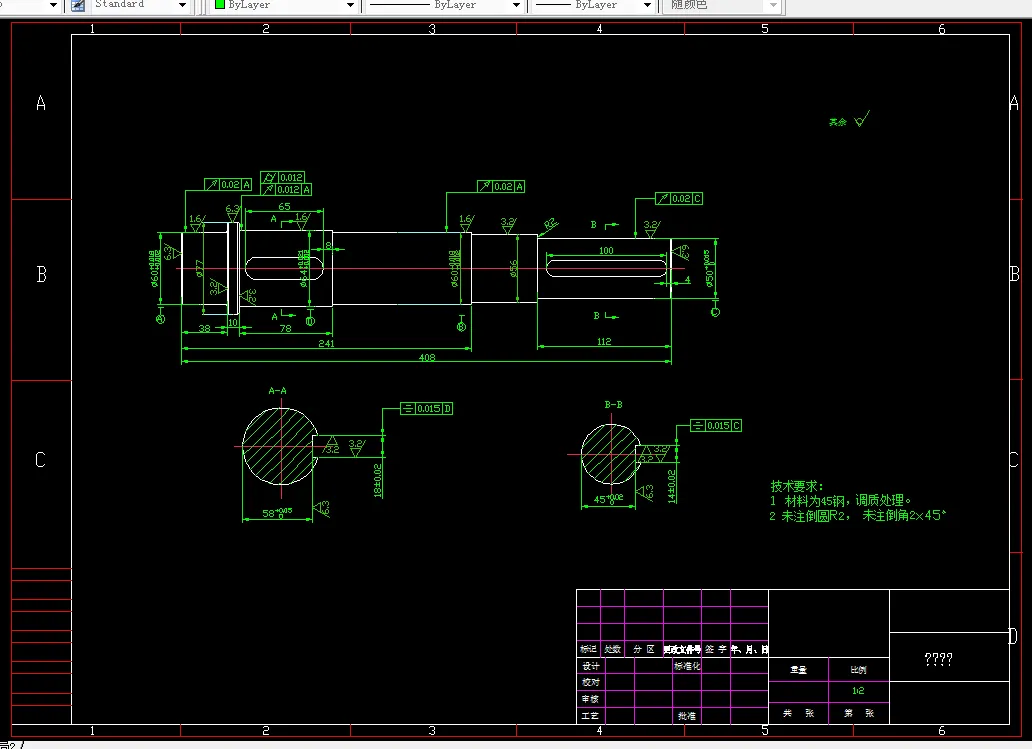Screen dimensions: 1032x749
Task: Open the greyed-out 随颜色 plot style dropdown
Action: pyautogui.click(x=773, y=5)
